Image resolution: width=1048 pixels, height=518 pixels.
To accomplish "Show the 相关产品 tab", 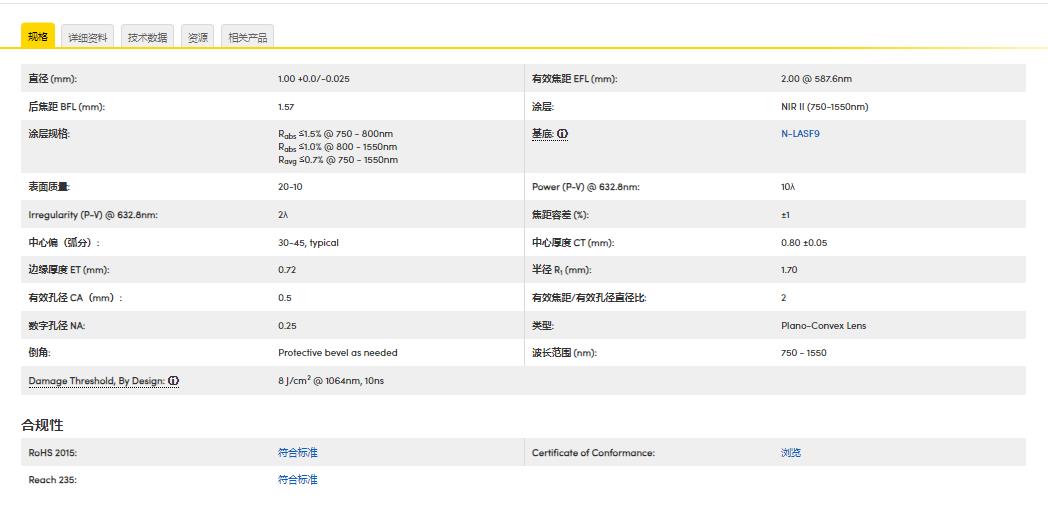I will (x=247, y=38).
